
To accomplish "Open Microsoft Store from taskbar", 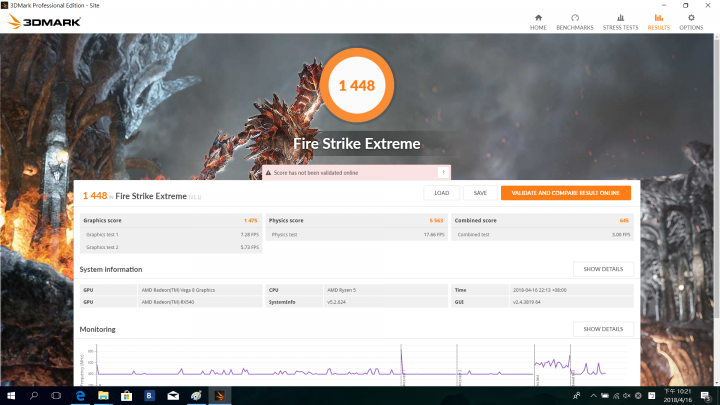I will [126, 396].
